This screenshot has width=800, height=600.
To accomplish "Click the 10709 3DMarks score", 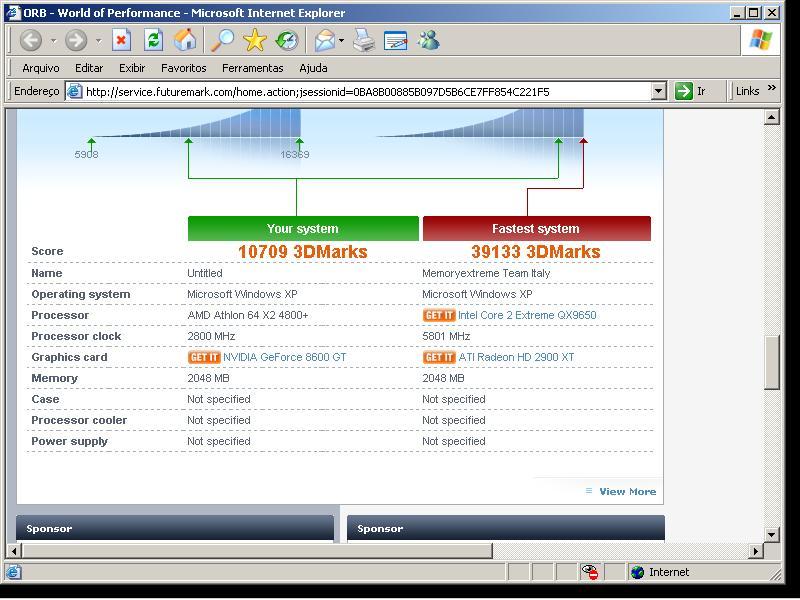I will click(x=303, y=252).
